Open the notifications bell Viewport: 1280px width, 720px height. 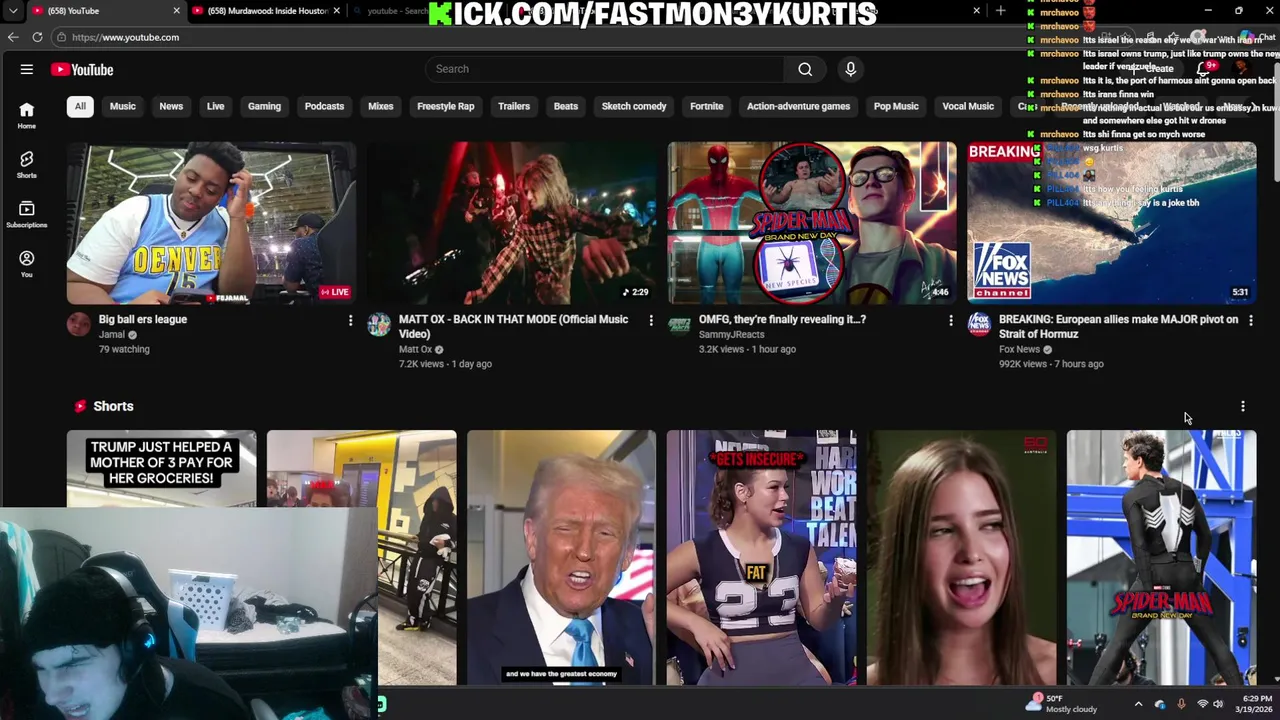pyautogui.click(x=1203, y=69)
